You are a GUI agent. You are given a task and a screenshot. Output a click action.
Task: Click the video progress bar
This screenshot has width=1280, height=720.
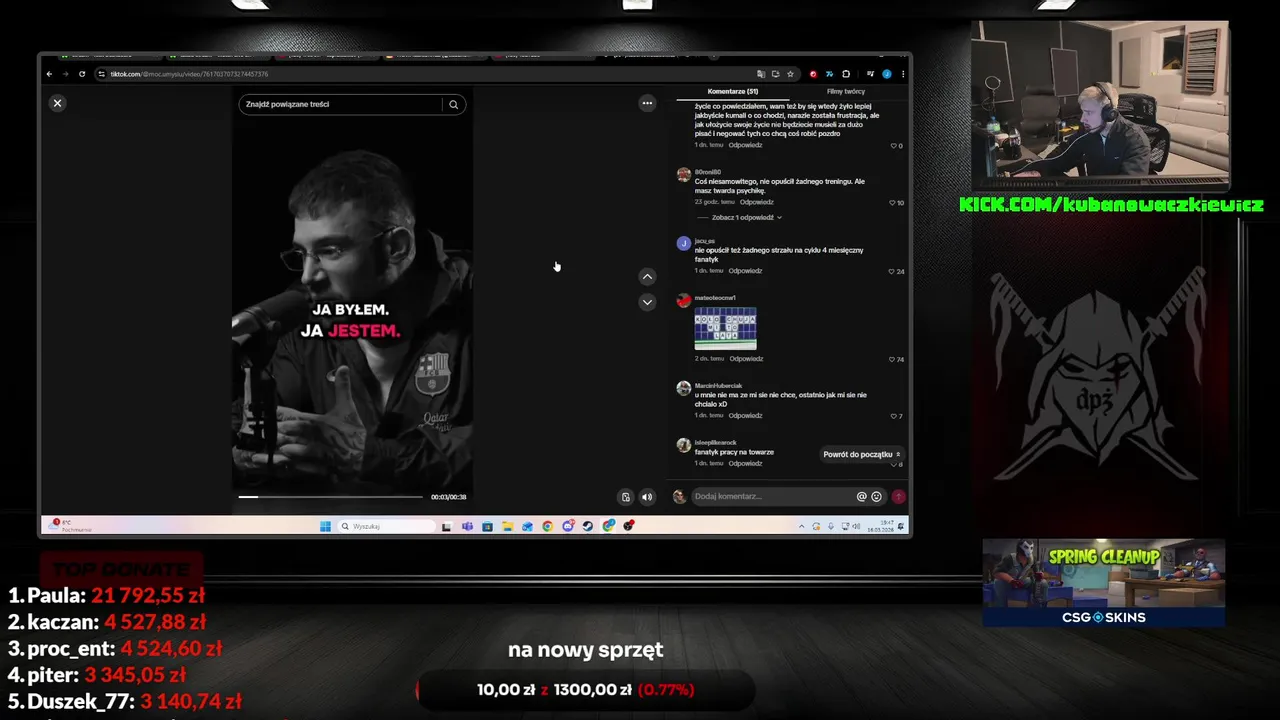coord(330,497)
